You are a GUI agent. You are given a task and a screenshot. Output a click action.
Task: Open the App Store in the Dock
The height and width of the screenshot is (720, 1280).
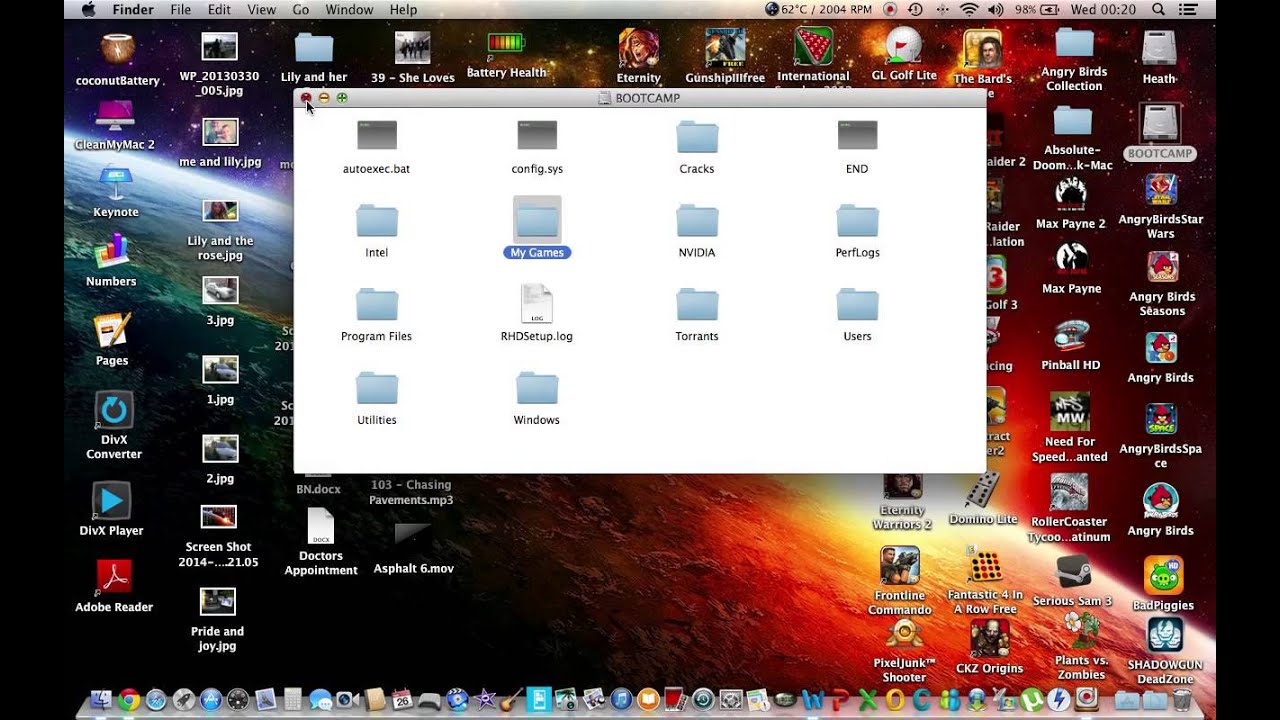click(210, 700)
